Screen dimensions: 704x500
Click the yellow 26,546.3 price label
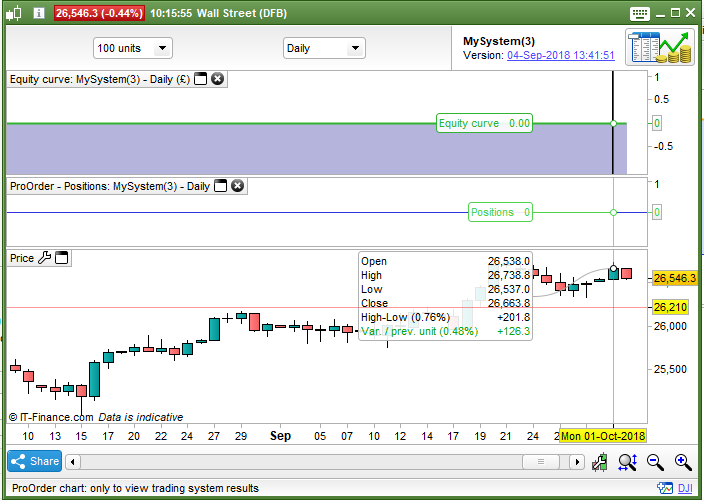(674, 278)
